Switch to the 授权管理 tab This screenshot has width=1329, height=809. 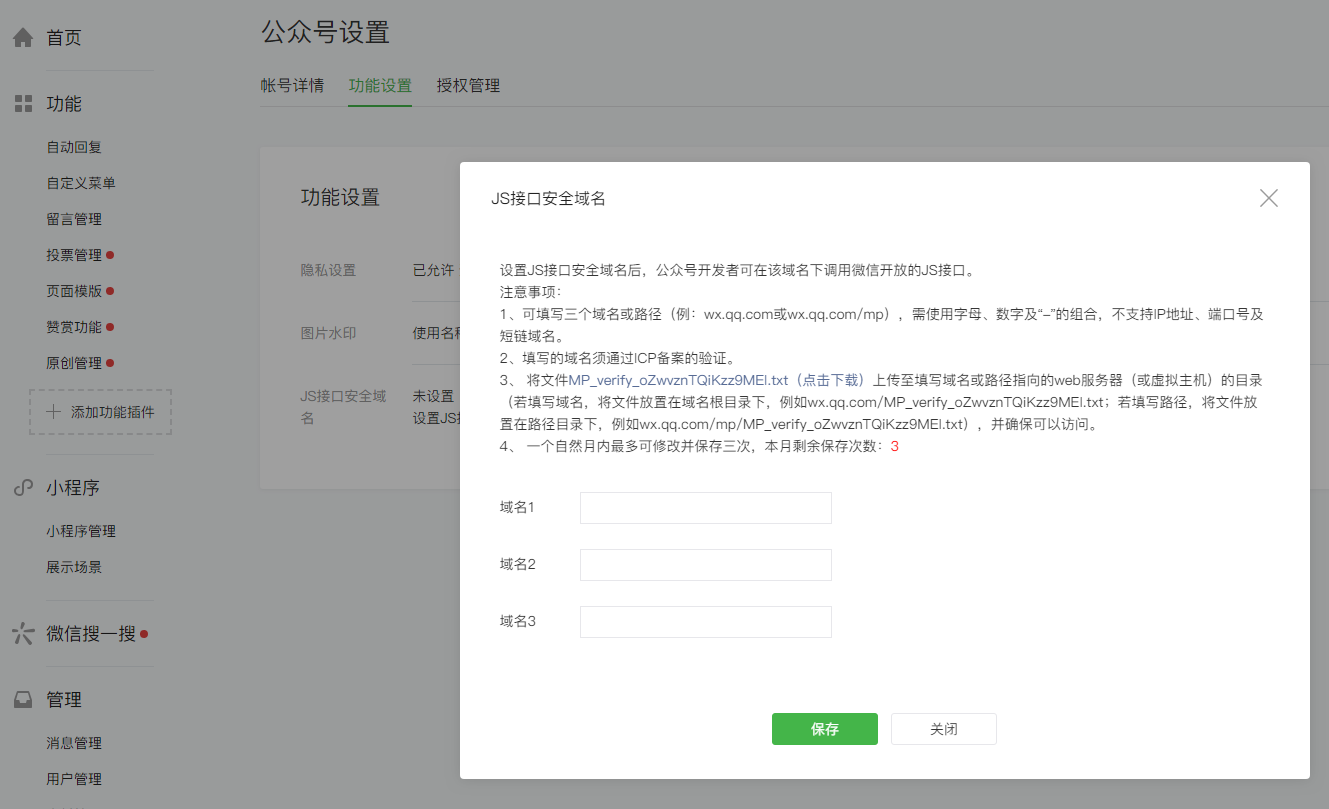pyautogui.click(x=468, y=85)
